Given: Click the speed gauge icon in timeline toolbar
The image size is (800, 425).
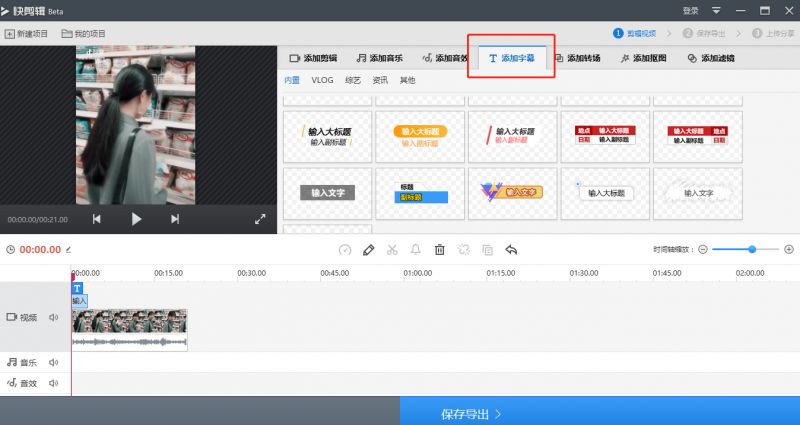Looking at the screenshot, I should 345,250.
